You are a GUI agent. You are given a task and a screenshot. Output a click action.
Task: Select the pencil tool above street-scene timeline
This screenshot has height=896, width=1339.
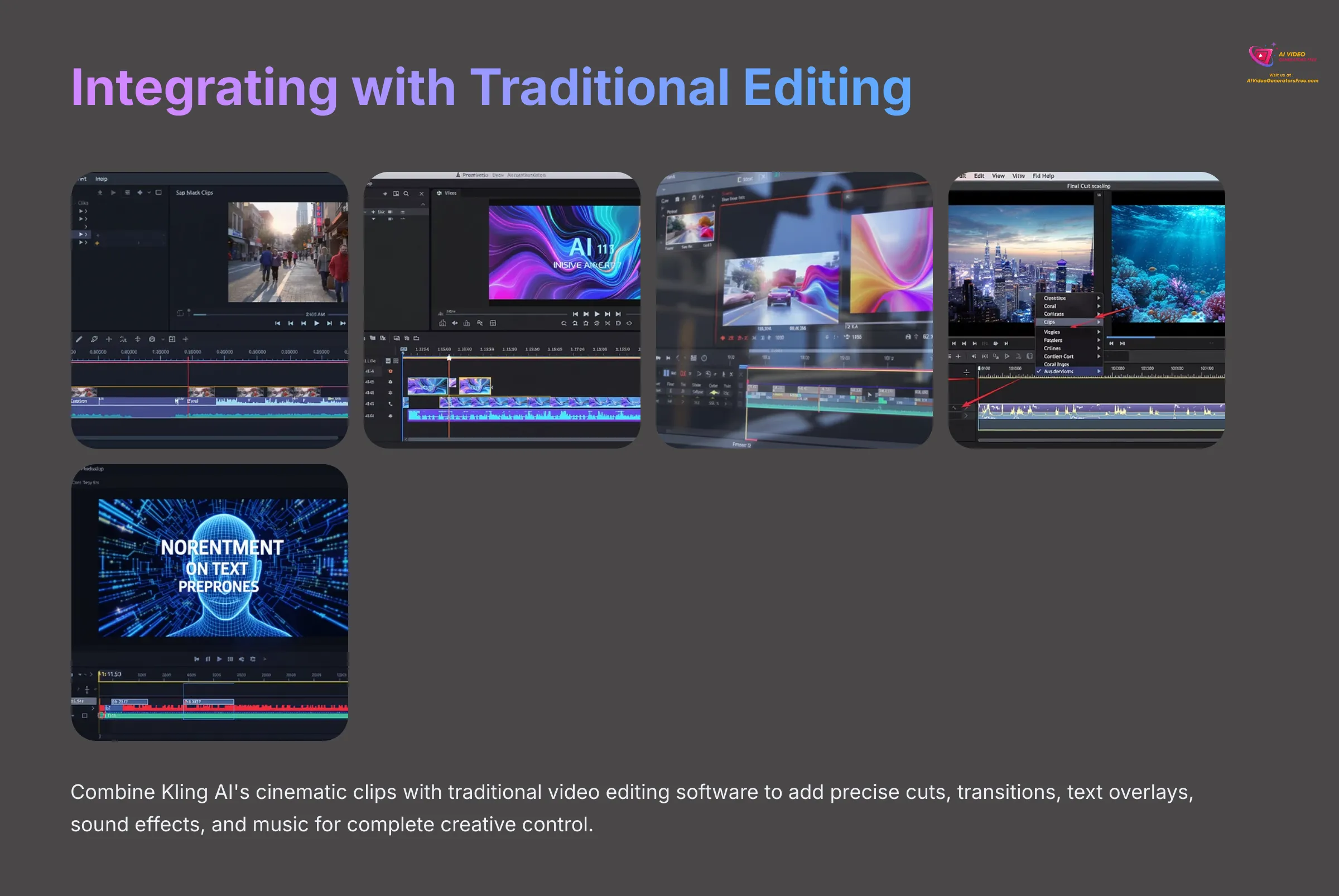[79, 339]
